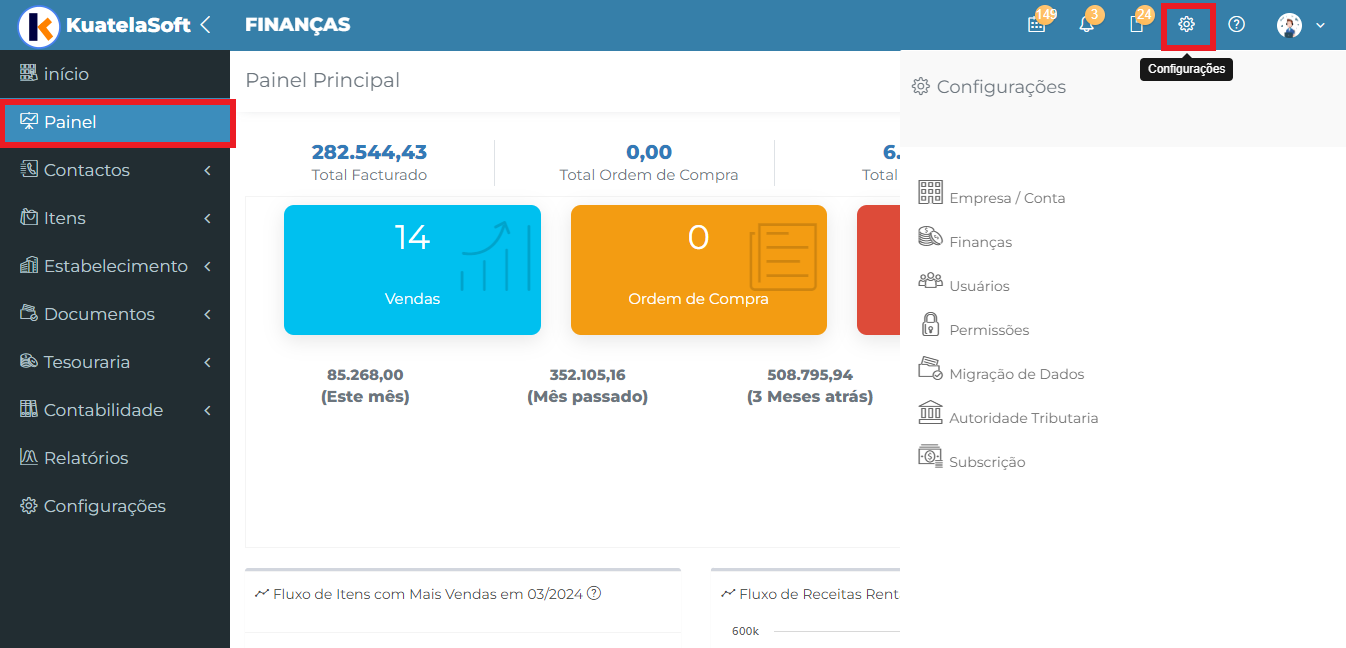
Task: Click the KuatelaSoft logo icon
Action: [x=40, y=25]
